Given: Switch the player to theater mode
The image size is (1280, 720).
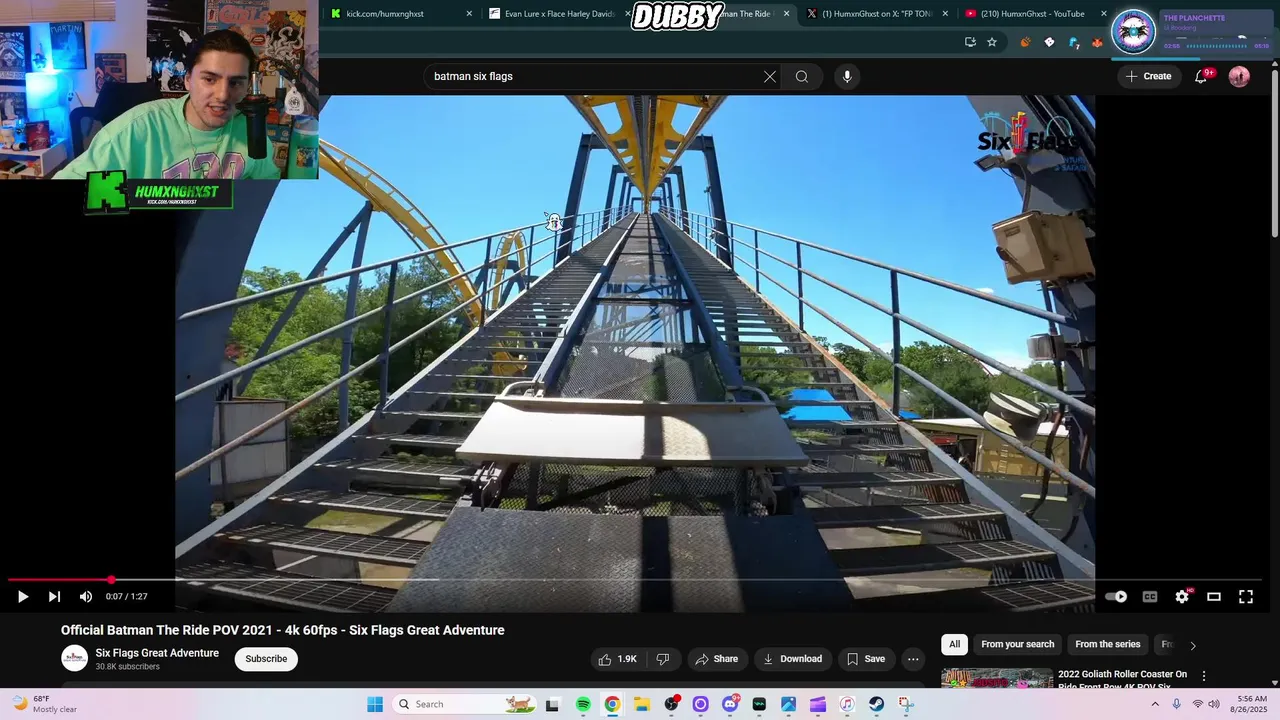Looking at the screenshot, I should [1214, 597].
